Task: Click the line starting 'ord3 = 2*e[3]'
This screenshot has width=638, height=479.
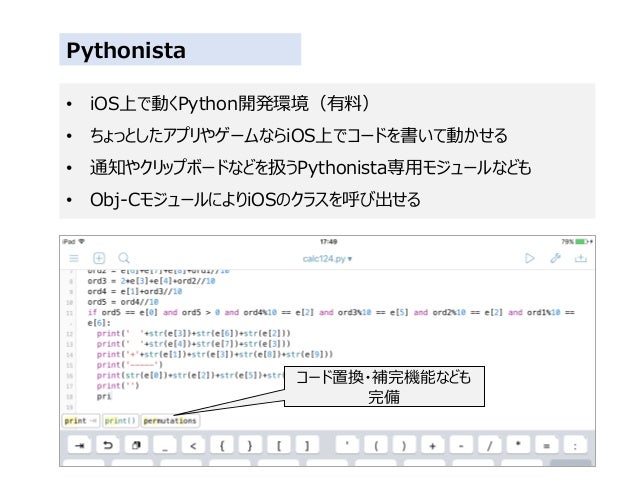Action: click(151, 281)
